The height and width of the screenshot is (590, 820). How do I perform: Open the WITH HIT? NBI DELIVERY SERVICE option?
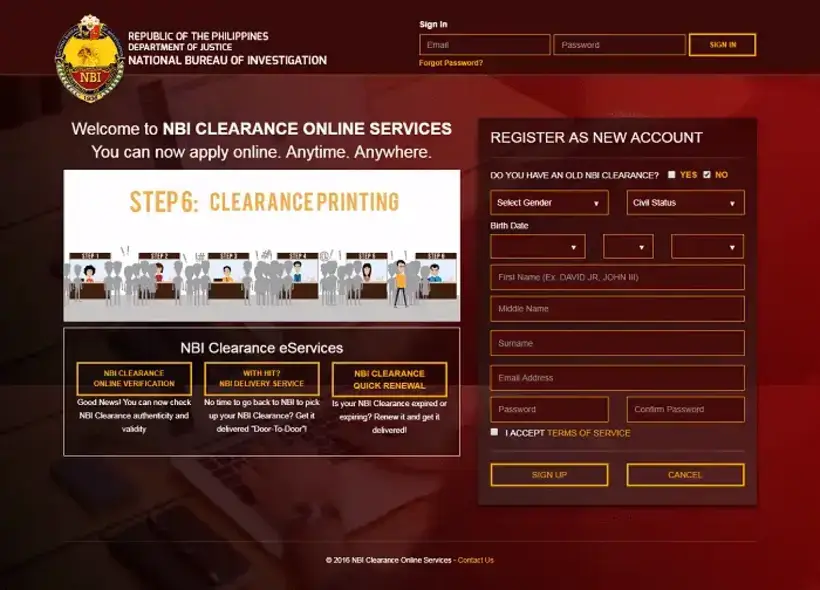click(263, 379)
